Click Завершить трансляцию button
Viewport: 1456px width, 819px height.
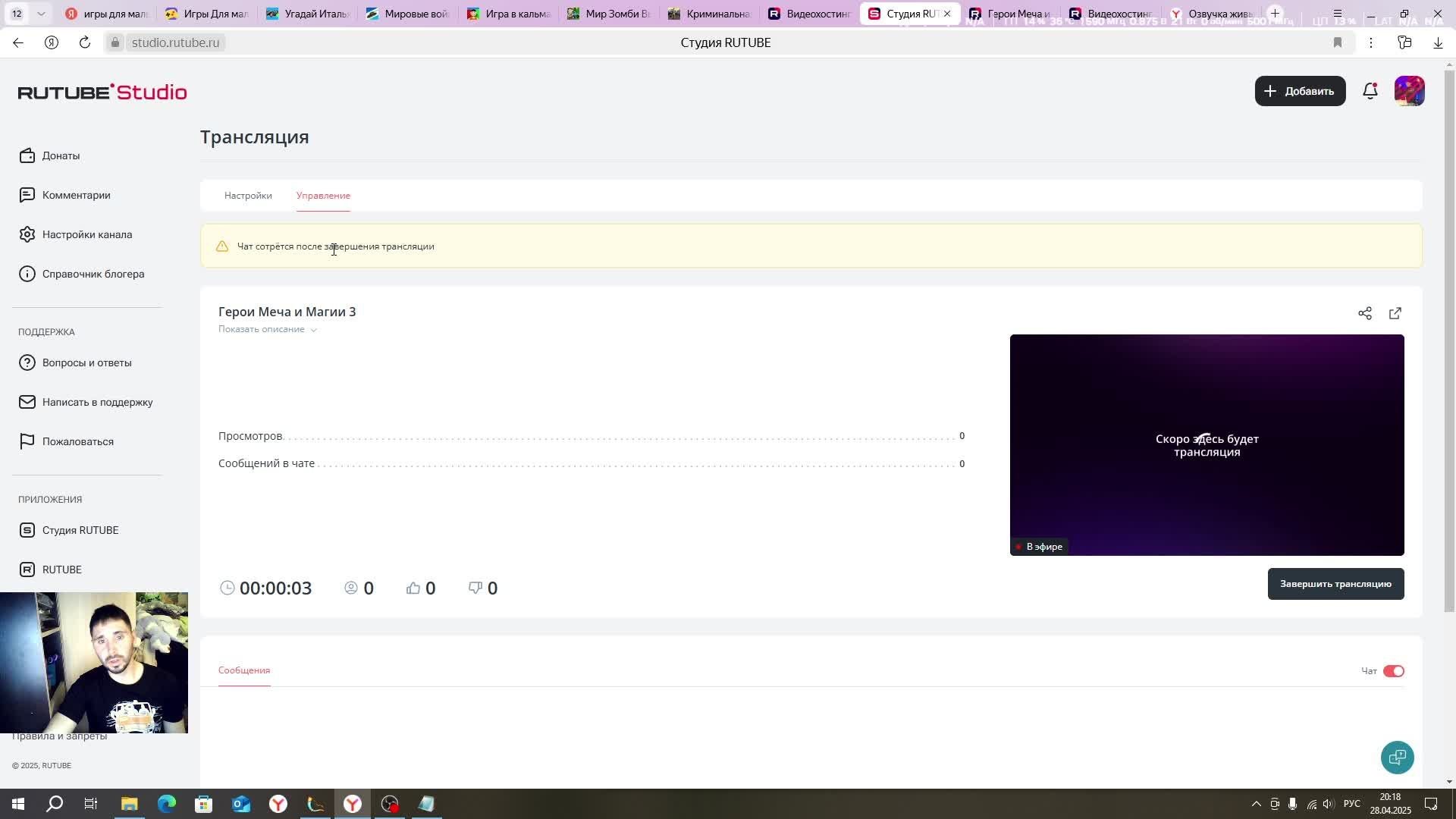point(1335,584)
